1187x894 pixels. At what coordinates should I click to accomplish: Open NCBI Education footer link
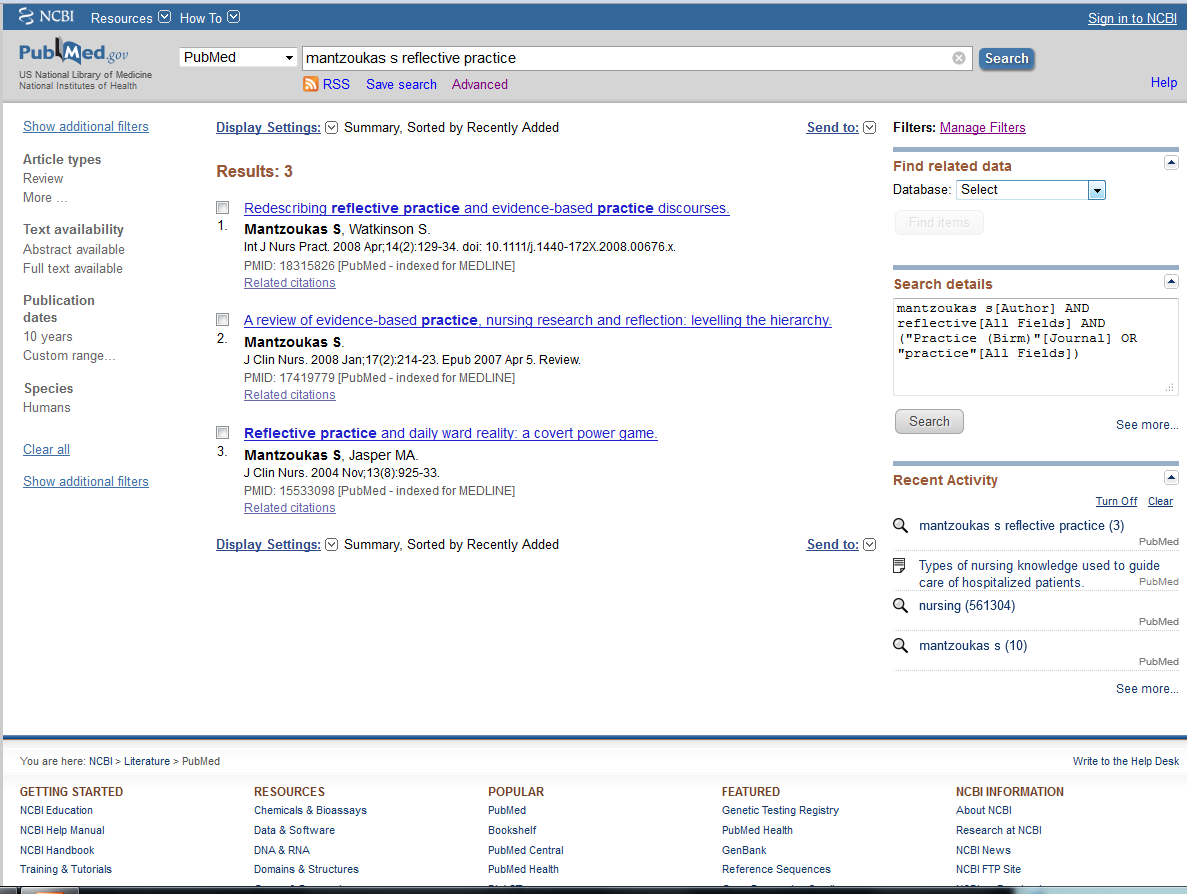(x=56, y=810)
